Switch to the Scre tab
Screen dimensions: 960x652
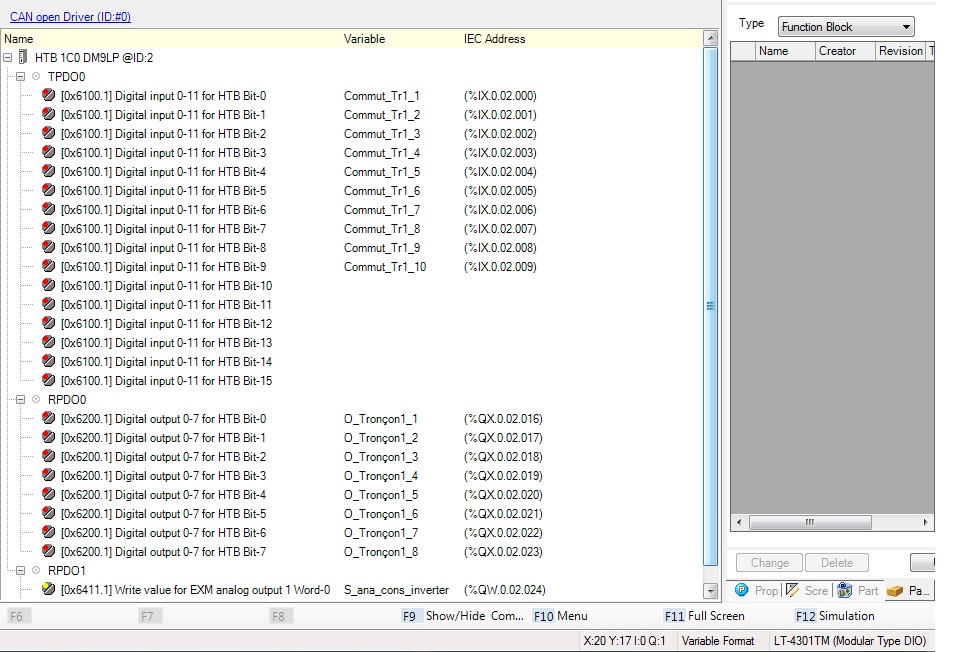(807, 591)
